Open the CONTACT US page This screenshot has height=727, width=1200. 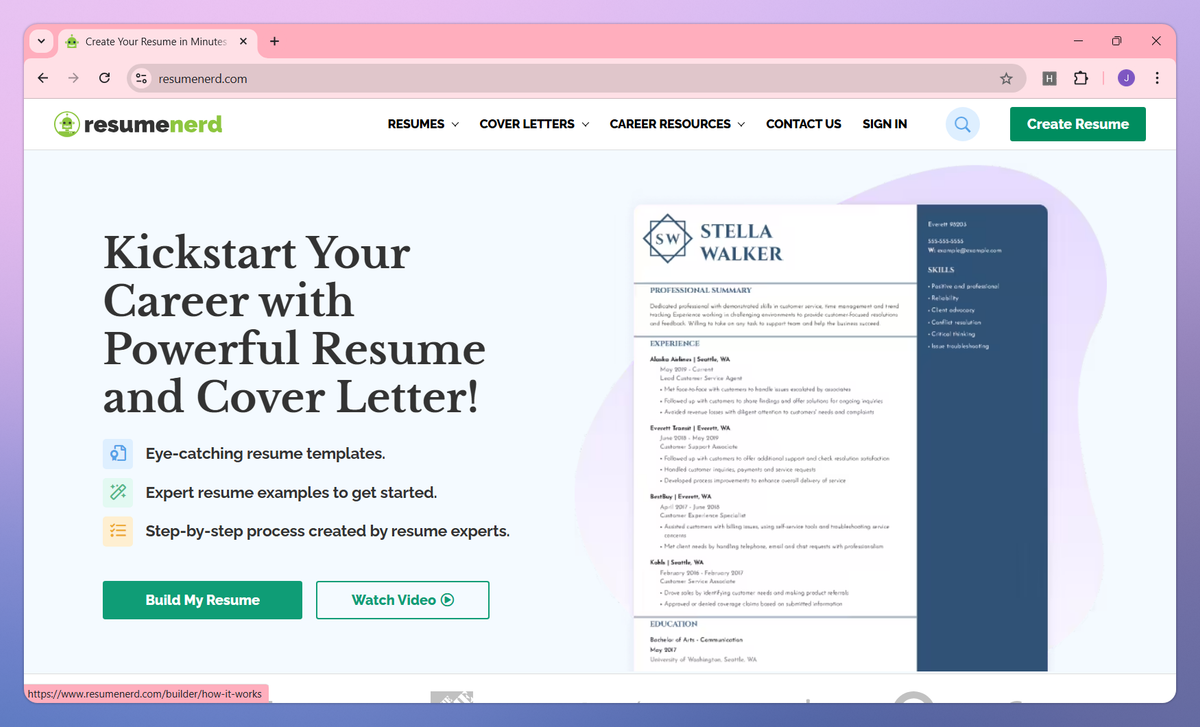pos(803,124)
